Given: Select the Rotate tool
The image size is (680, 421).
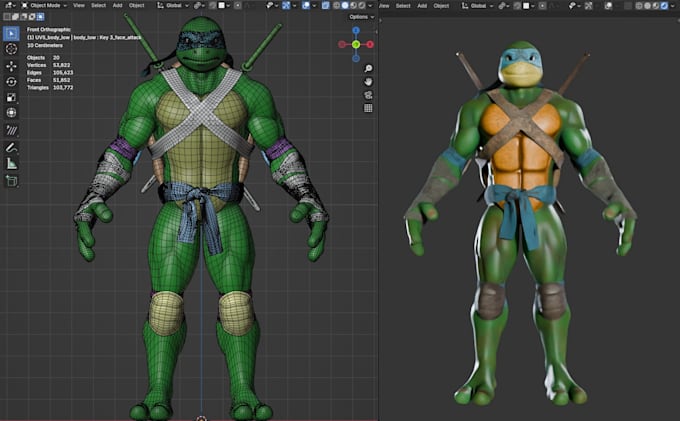Looking at the screenshot, I should pyautogui.click(x=11, y=82).
